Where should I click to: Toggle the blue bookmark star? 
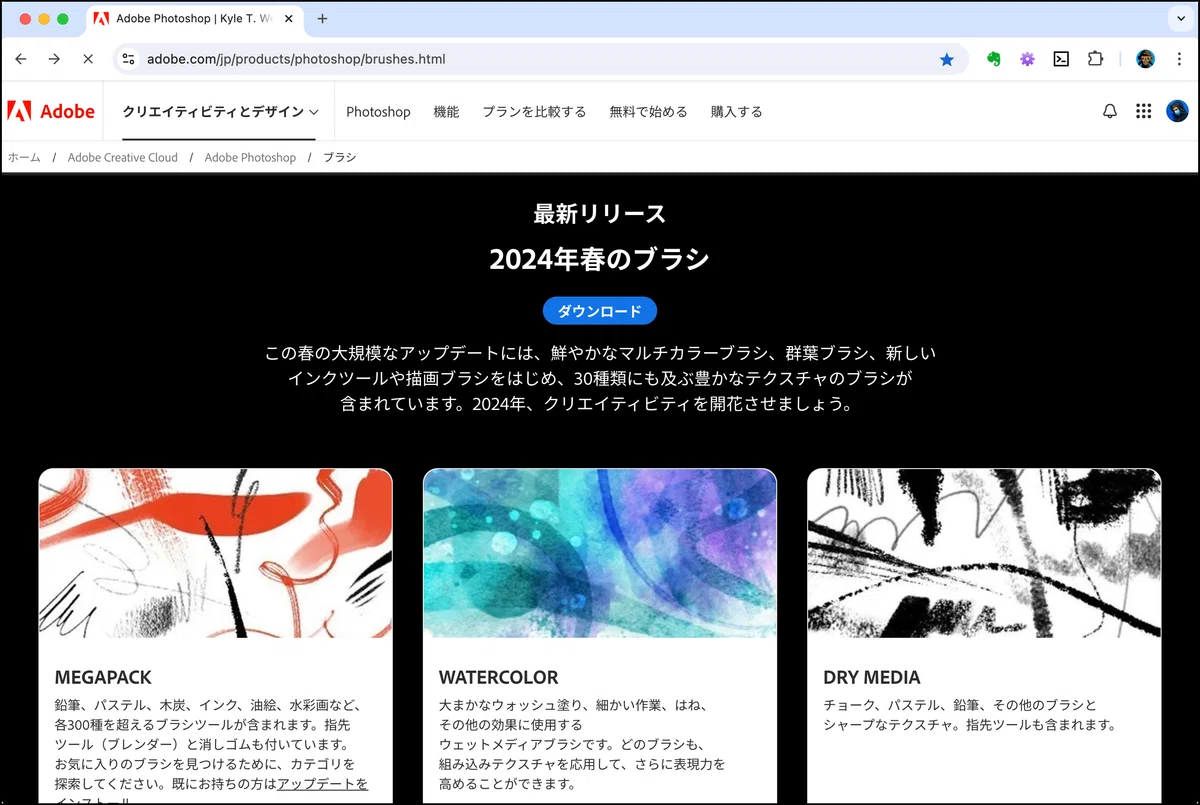946,59
